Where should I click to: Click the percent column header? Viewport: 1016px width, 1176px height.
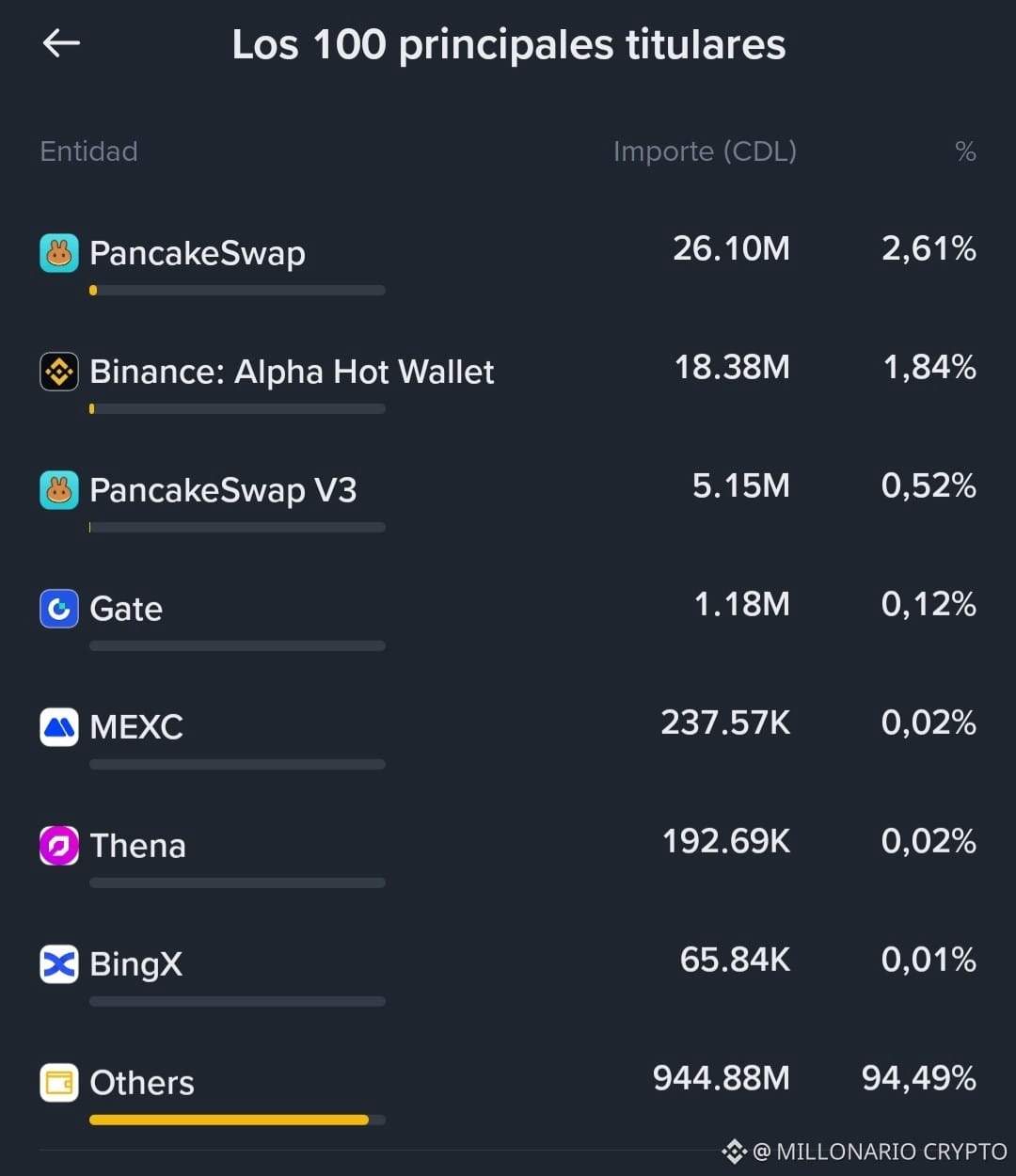[x=965, y=151]
